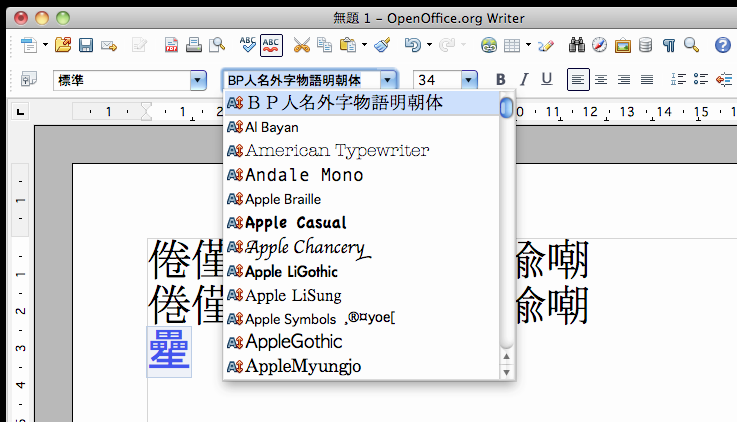Choose Apple Casual font
This screenshot has width=737, height=422.
coord(361,223)
